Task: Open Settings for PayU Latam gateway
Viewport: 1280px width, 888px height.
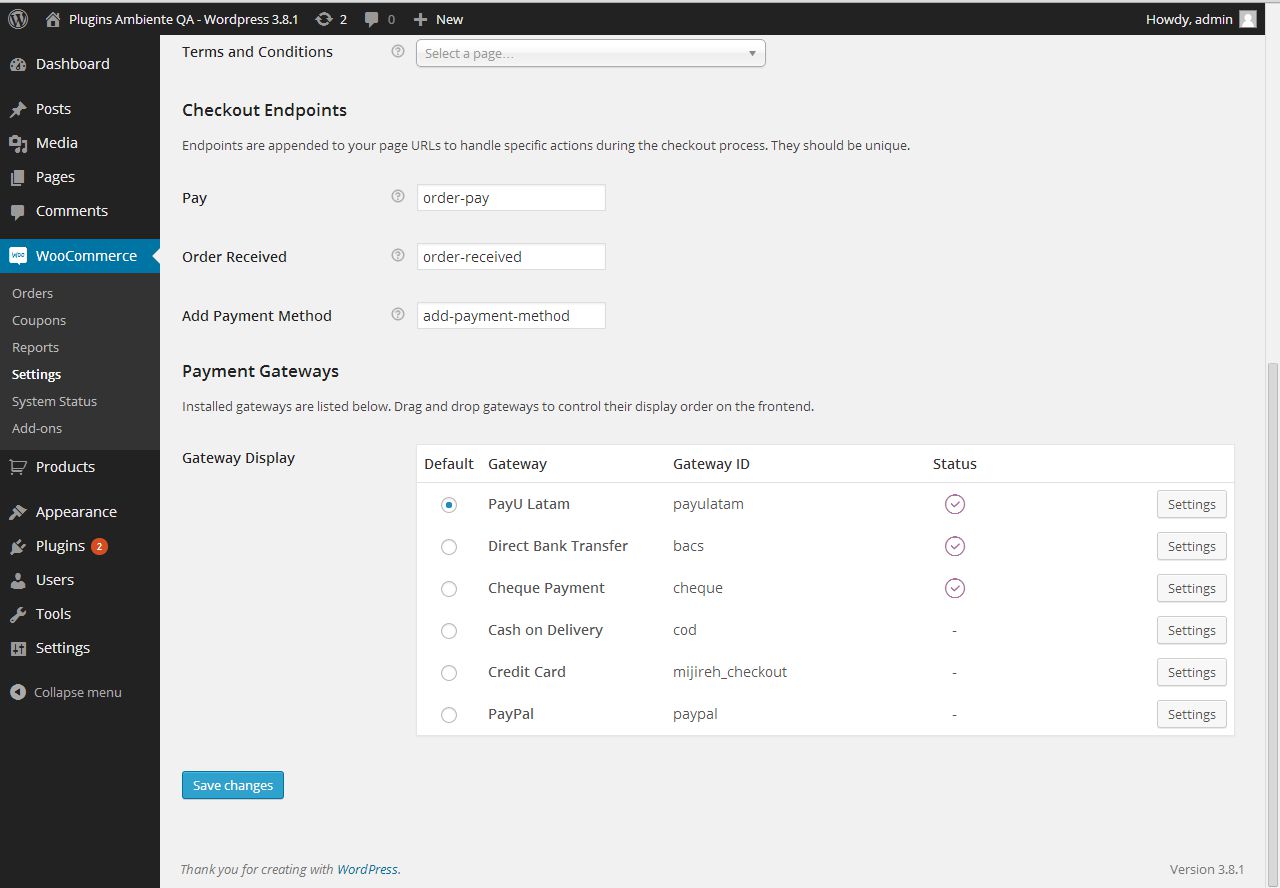Action: 1192,504
